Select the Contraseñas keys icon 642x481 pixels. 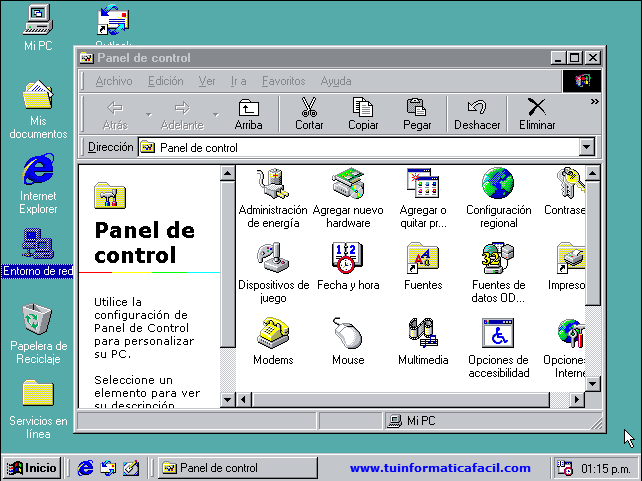570,184
